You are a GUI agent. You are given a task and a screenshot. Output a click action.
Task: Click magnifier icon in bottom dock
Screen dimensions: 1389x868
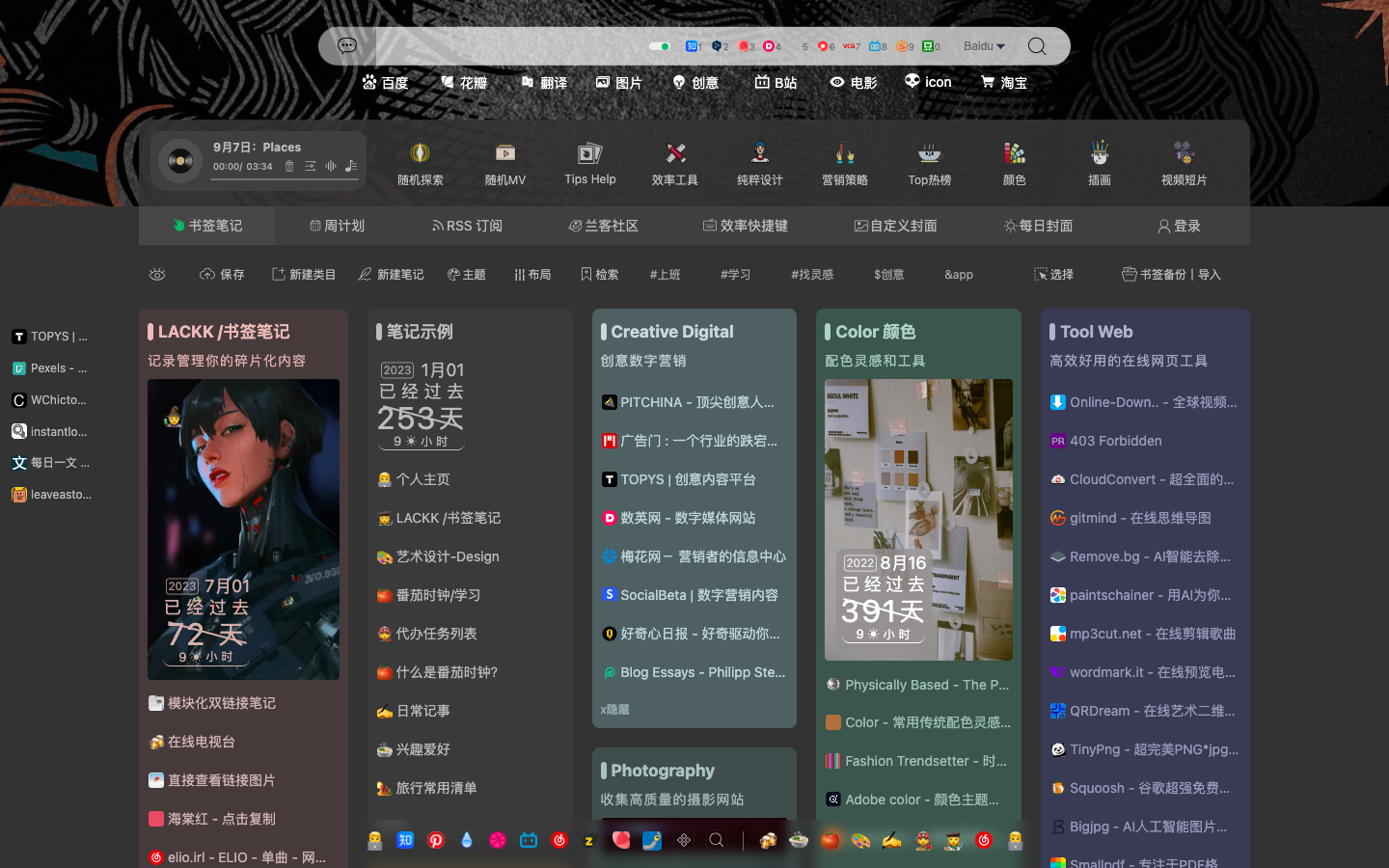[717, 840]
